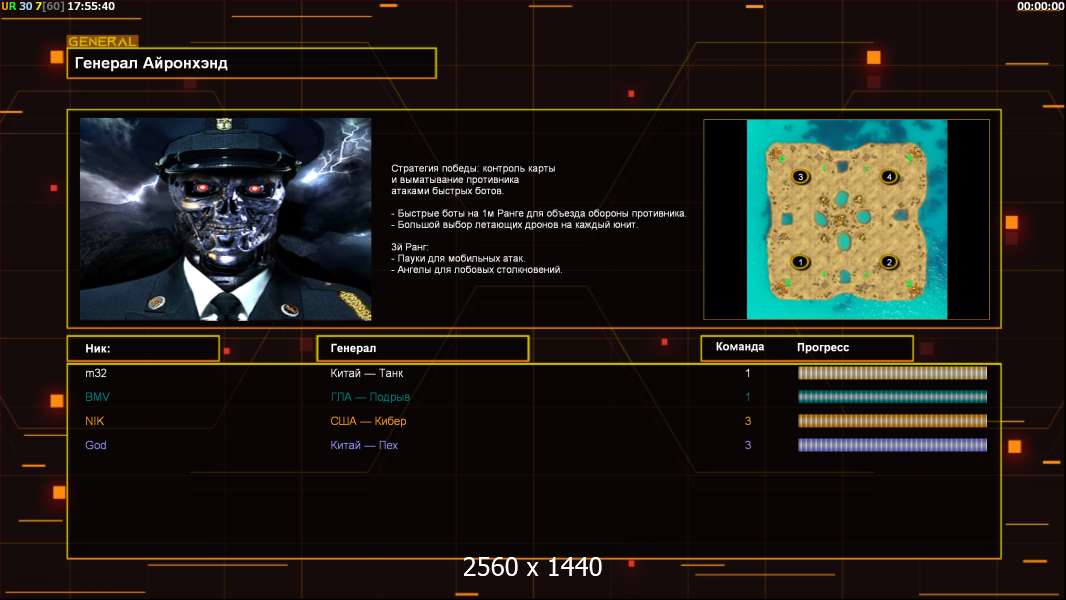
Task: Select player m32 nickname
Action: tap(96, 373)
